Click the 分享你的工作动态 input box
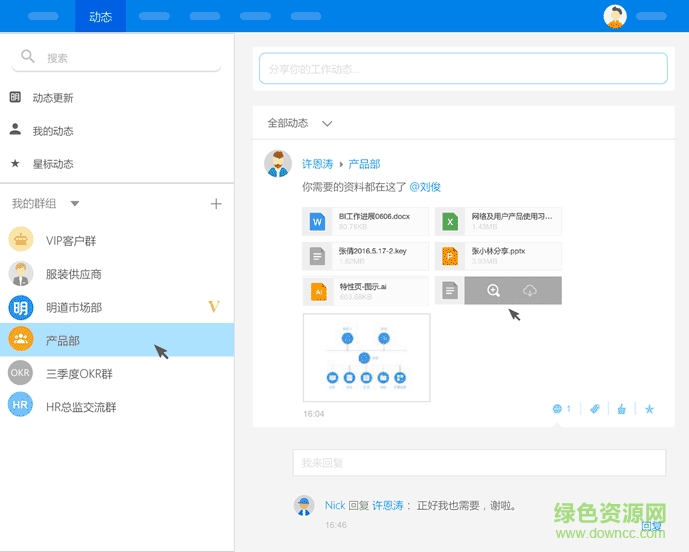This screenshot has width=689, height=552. tap(463, 69)
